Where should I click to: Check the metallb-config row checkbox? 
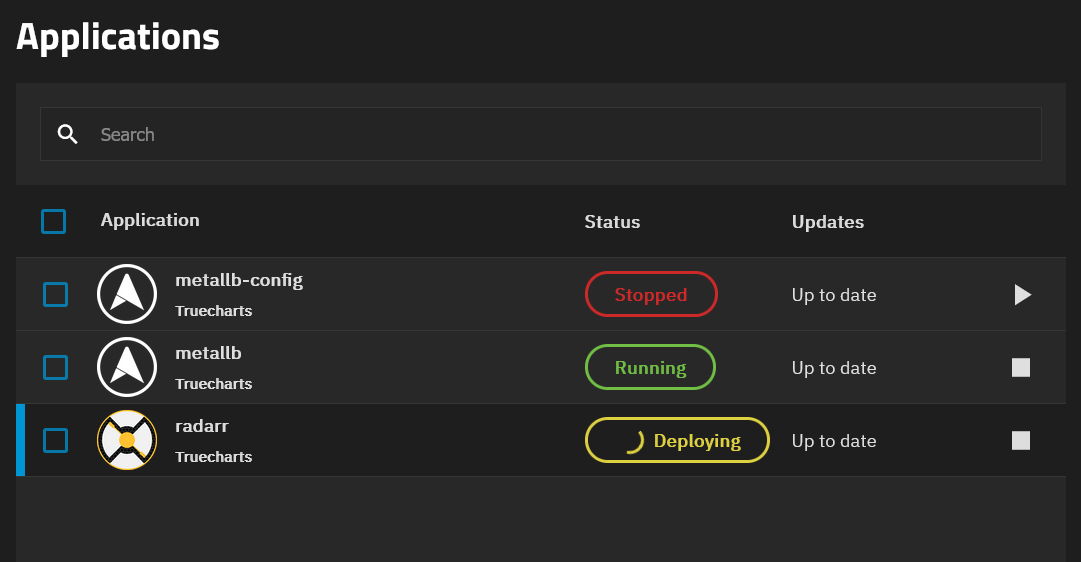click(x=55, y=294)
